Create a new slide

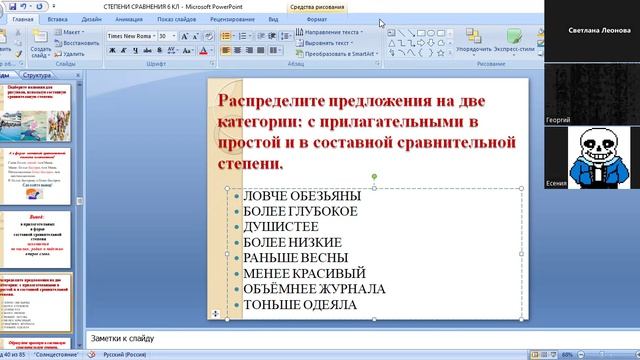(x=40, y=44)
